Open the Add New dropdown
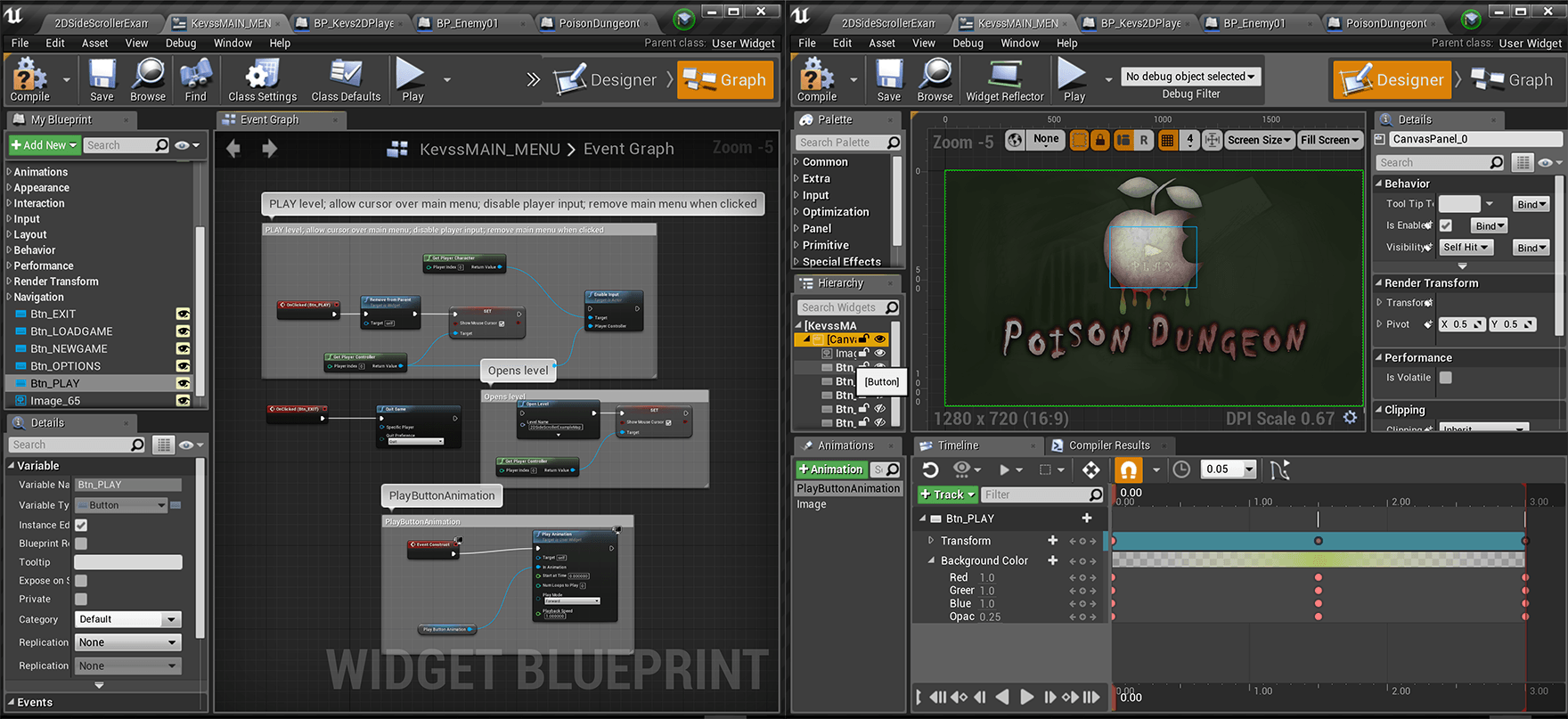The image size is (1568, 719). (45, 145)
